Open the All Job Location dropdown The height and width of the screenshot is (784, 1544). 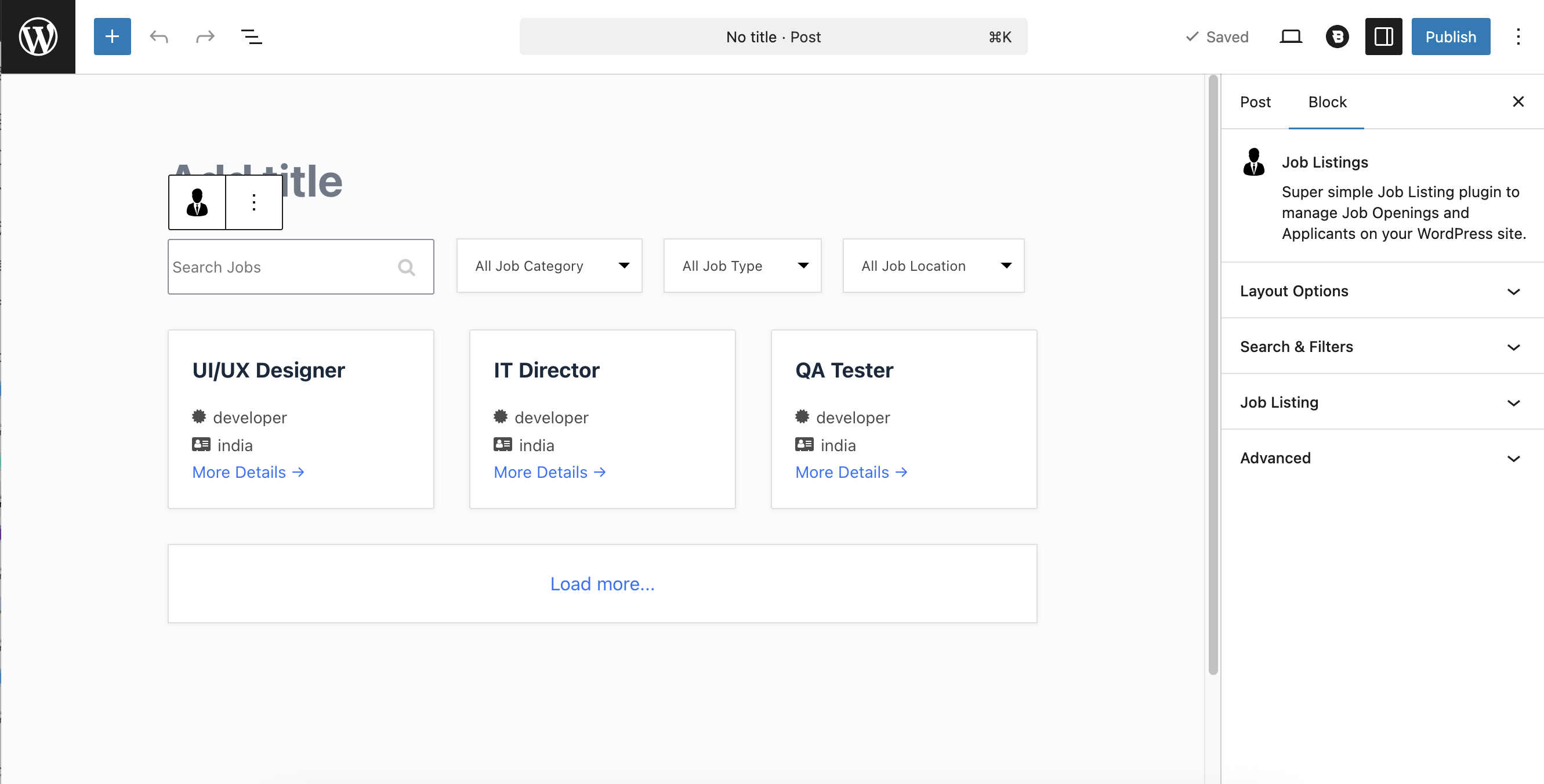933,266
